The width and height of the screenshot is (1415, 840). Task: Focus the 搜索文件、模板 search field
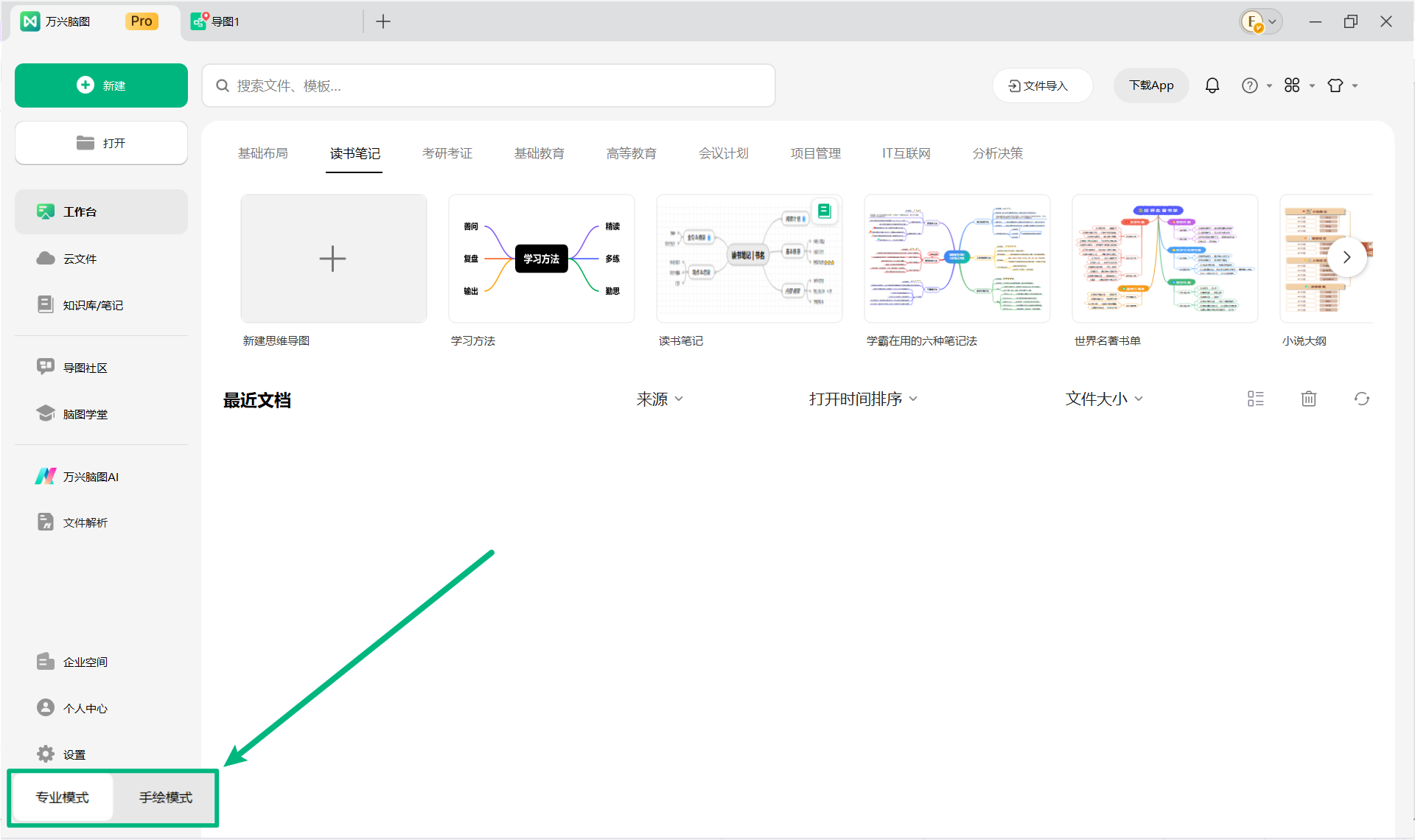pos(489,85)
